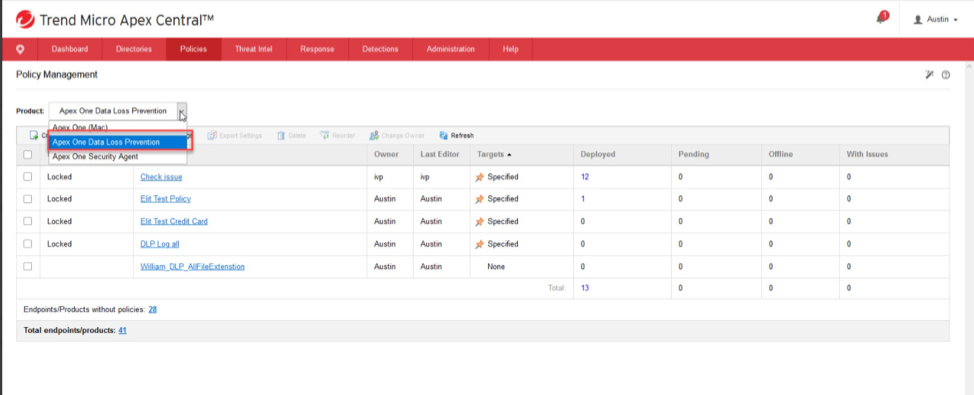Open the Policies menu
Viewport: 974px width, 395px height.
pyautogui.click(x=193, y=49)
